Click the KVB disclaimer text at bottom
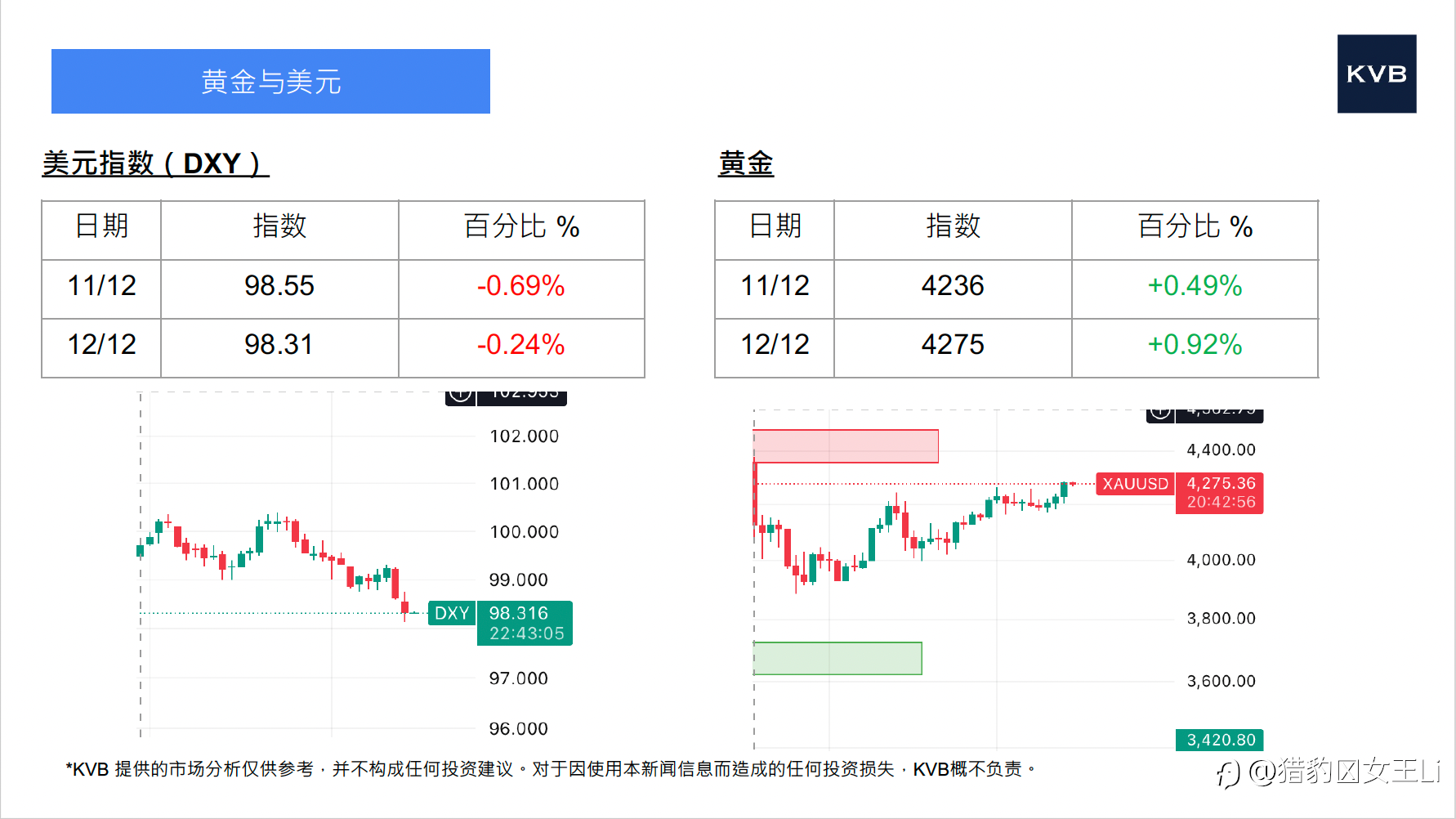This screenshot has height=819, width=1456. tap(552, 769)
